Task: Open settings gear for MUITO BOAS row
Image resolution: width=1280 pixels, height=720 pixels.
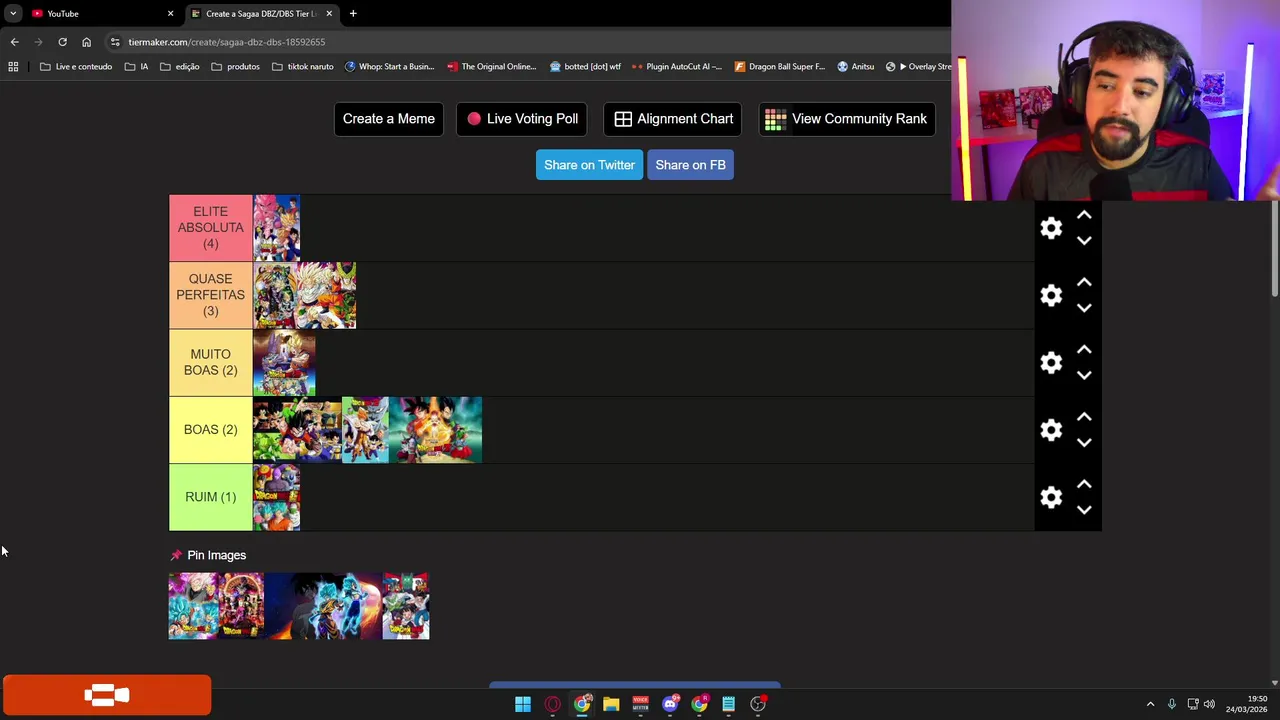Action: coord(1051,362)
